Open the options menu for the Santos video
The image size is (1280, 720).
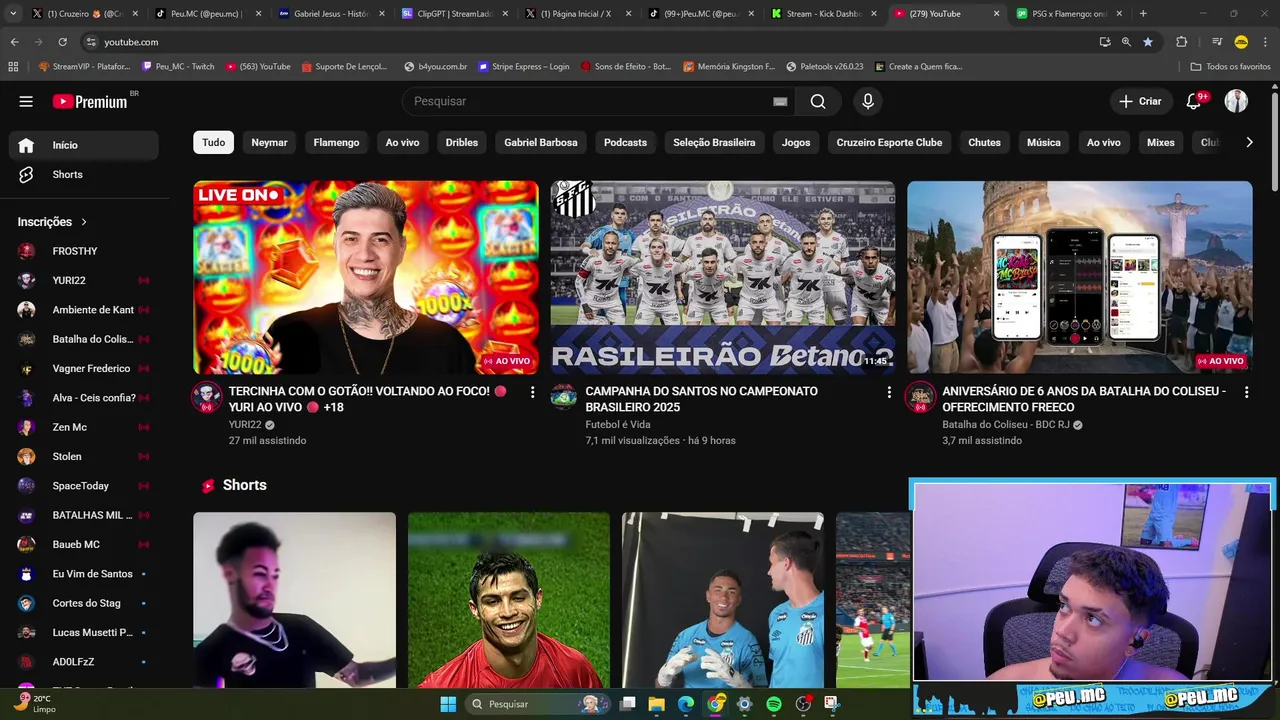889,392
